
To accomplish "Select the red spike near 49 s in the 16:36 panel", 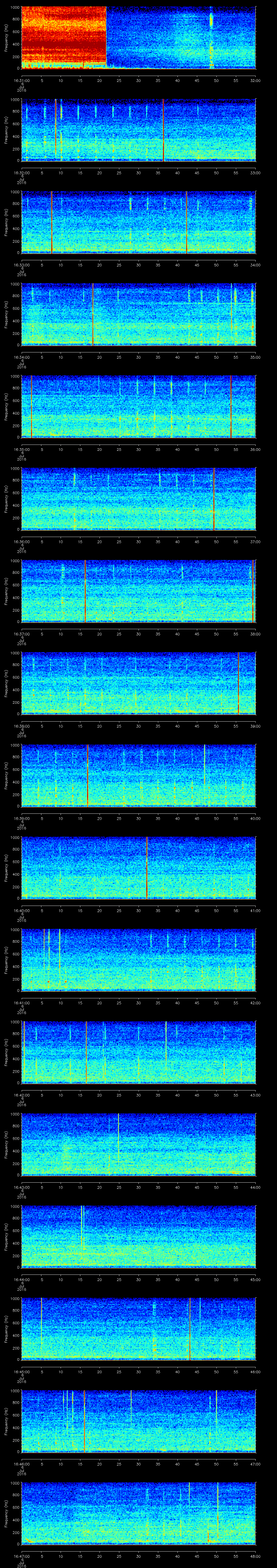I will pos(214,499).
